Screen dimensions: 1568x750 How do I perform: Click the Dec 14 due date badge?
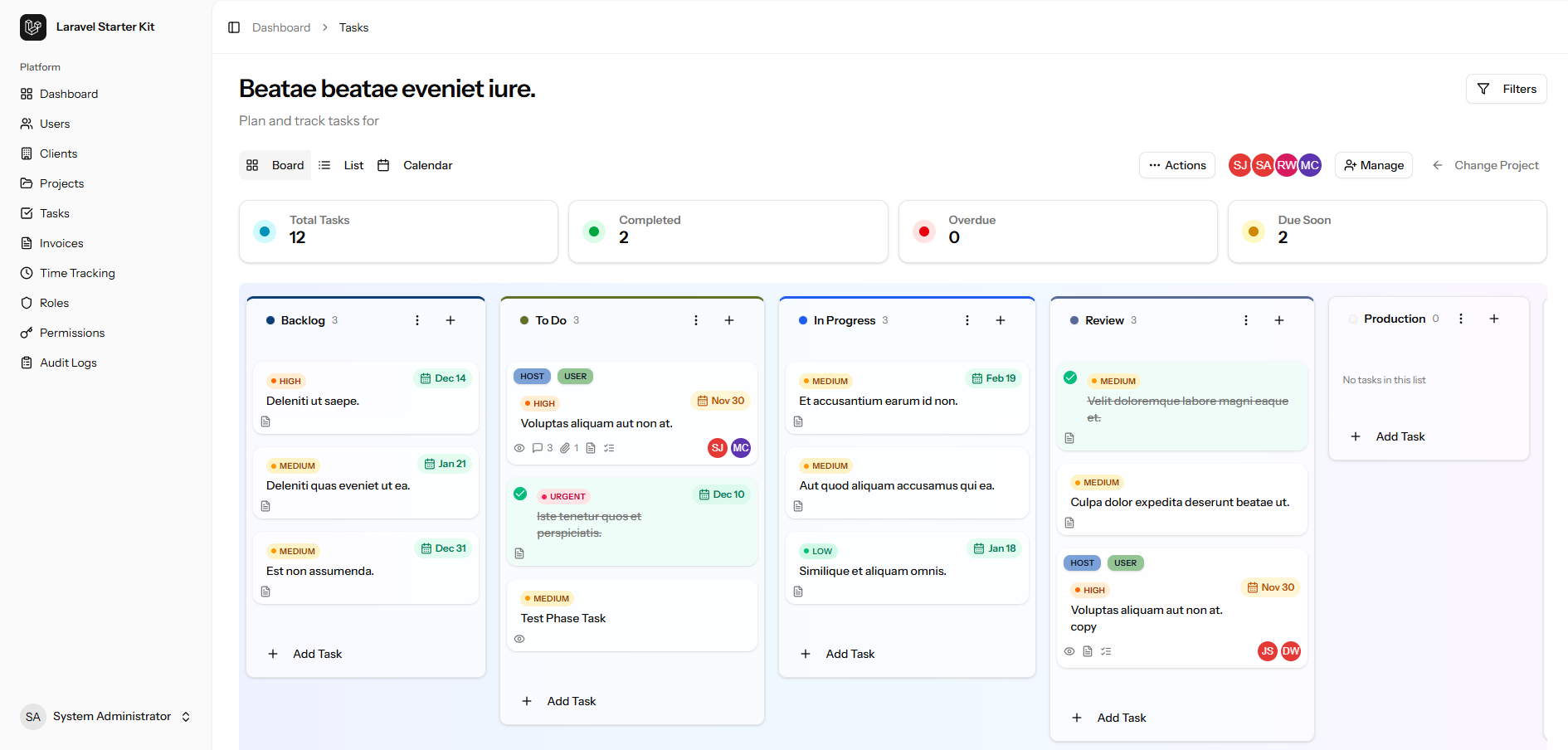click(443, 378)
